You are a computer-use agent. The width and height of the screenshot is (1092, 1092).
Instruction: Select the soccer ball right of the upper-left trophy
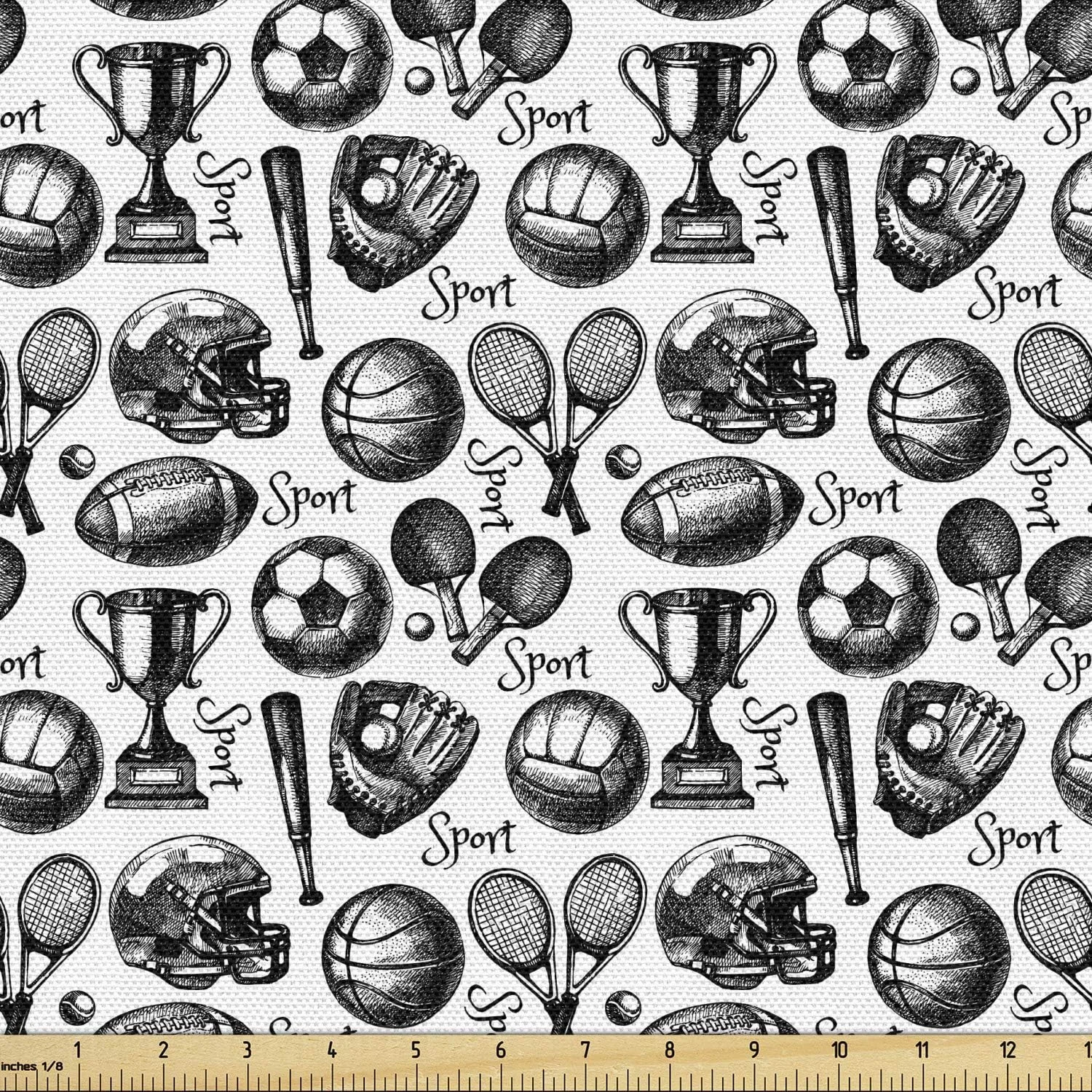(318, 67)
